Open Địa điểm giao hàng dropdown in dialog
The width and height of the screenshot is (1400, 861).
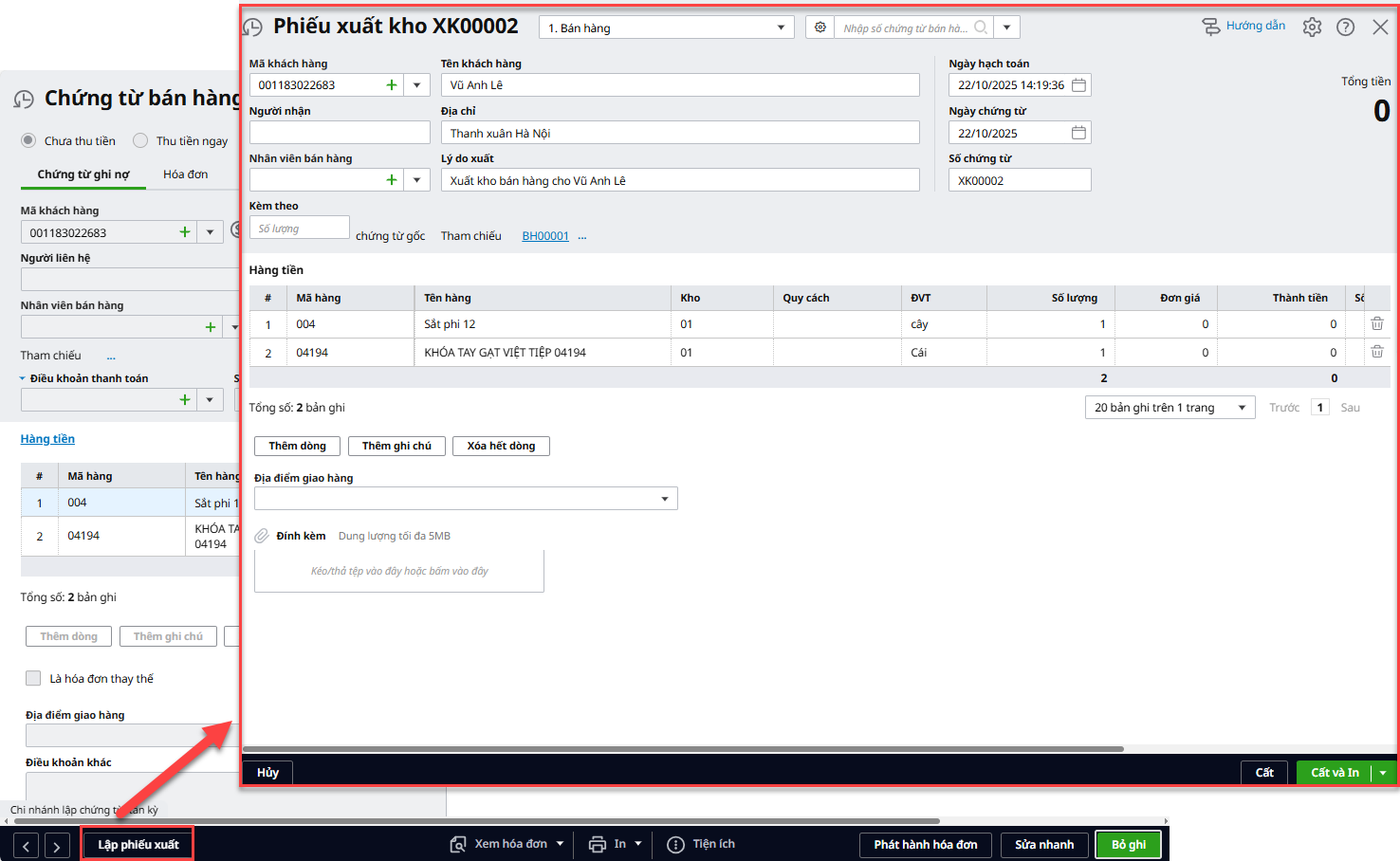[664, 499]
